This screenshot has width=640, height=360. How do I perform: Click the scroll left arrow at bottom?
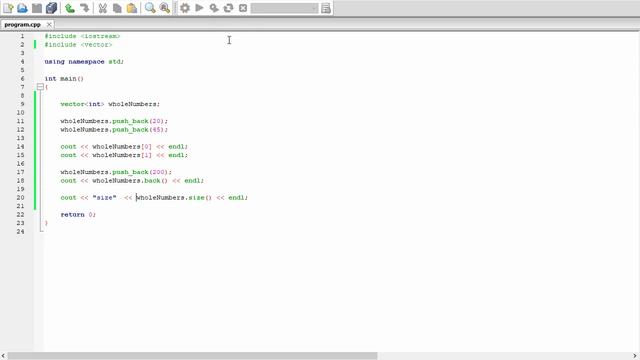(x=3, y=356)
